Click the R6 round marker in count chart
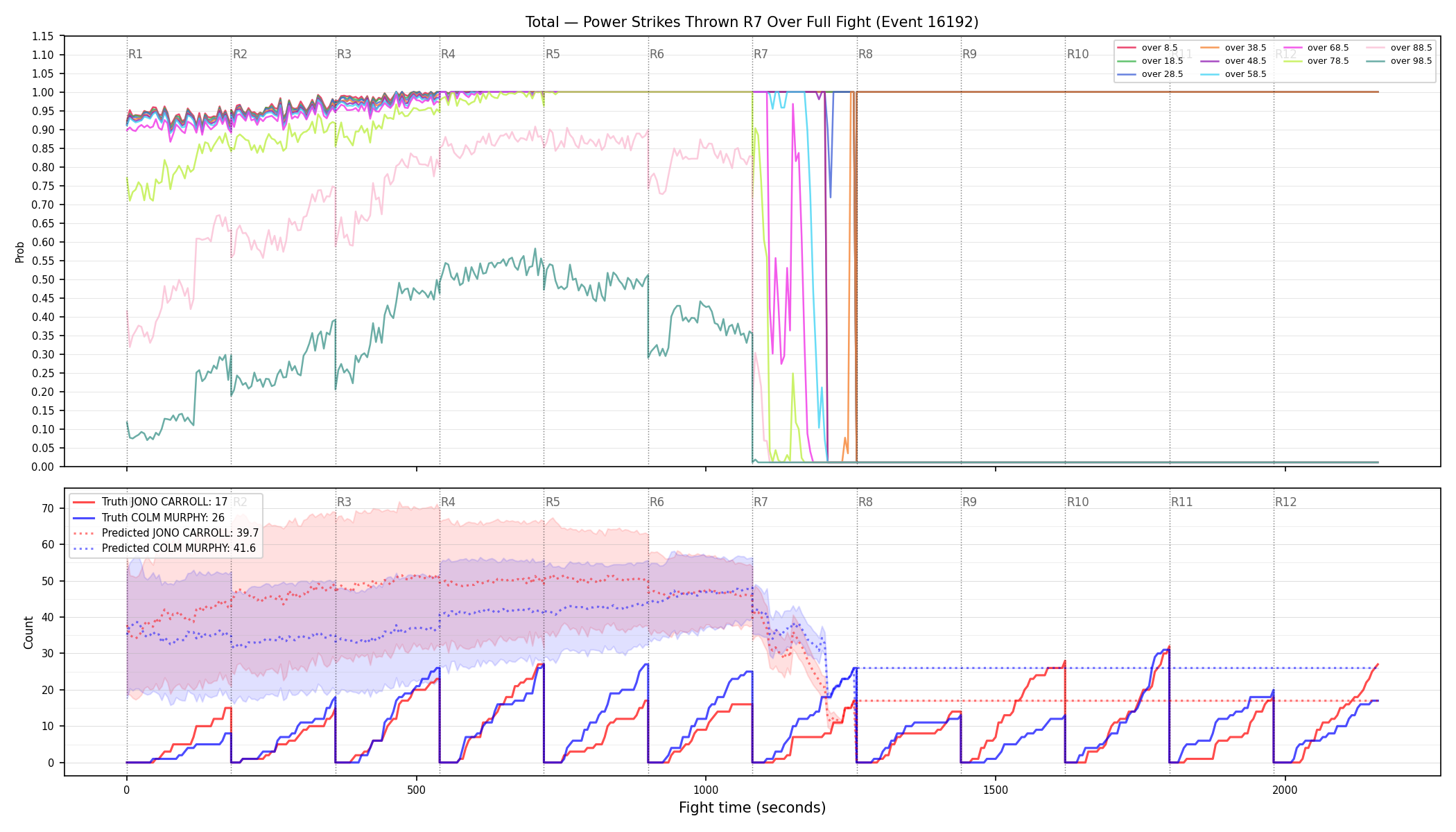This screenshot has height=832, width=1456. pyautogui.click(x=657, y=502)
